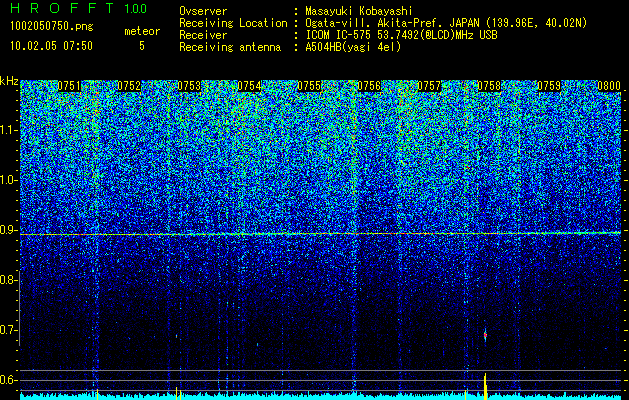Click the Receiving Location line with Ogata-vill. Akita-Pref.
This screenshot has height=400, width=629.
click(383, 23)
